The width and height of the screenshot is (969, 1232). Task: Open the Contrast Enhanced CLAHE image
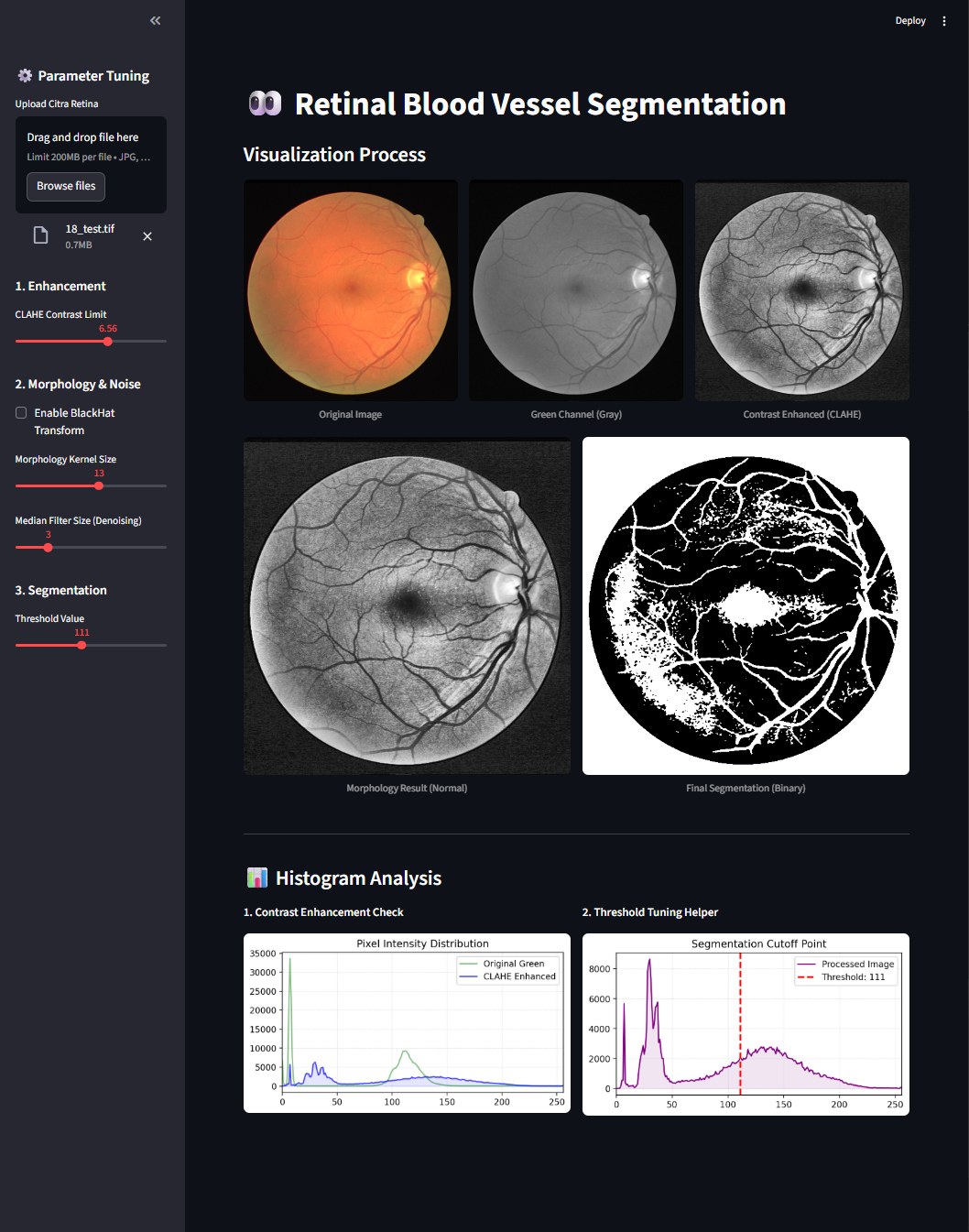click(801, 290)
